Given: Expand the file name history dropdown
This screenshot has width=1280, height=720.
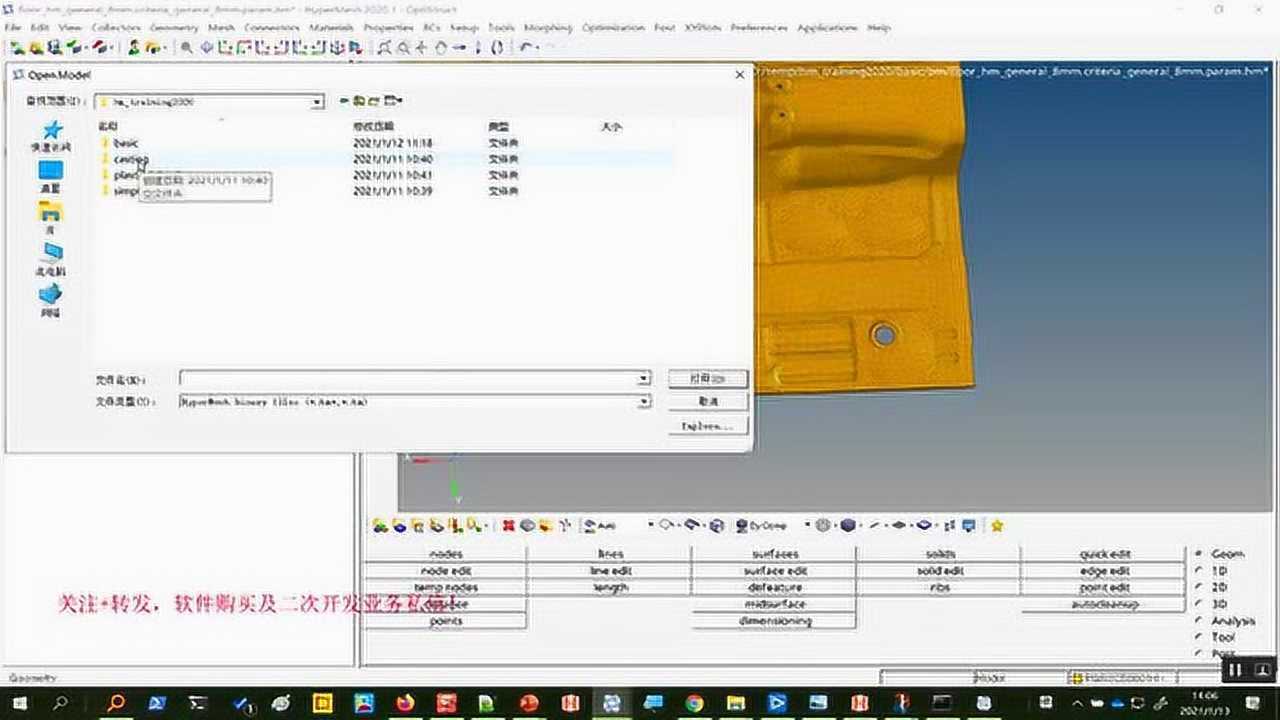Looking at the screenshot, I should click(645, 378).
